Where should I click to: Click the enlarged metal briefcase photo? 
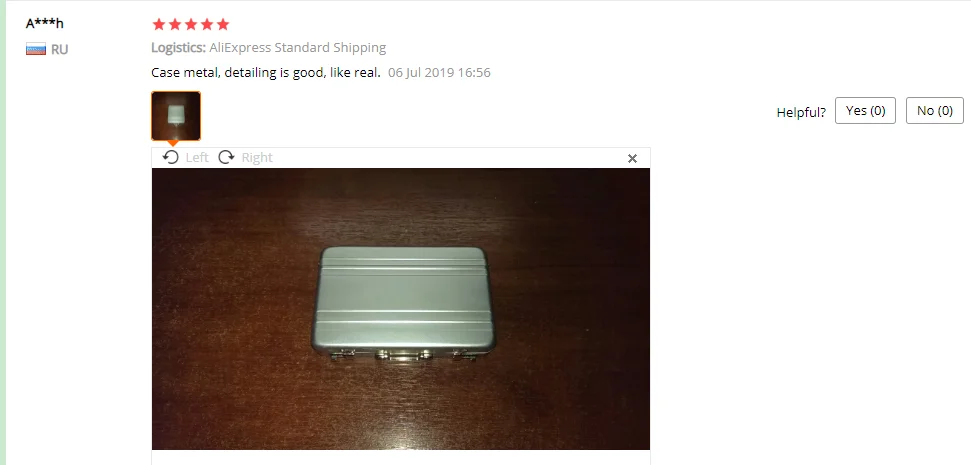[401, 308]
